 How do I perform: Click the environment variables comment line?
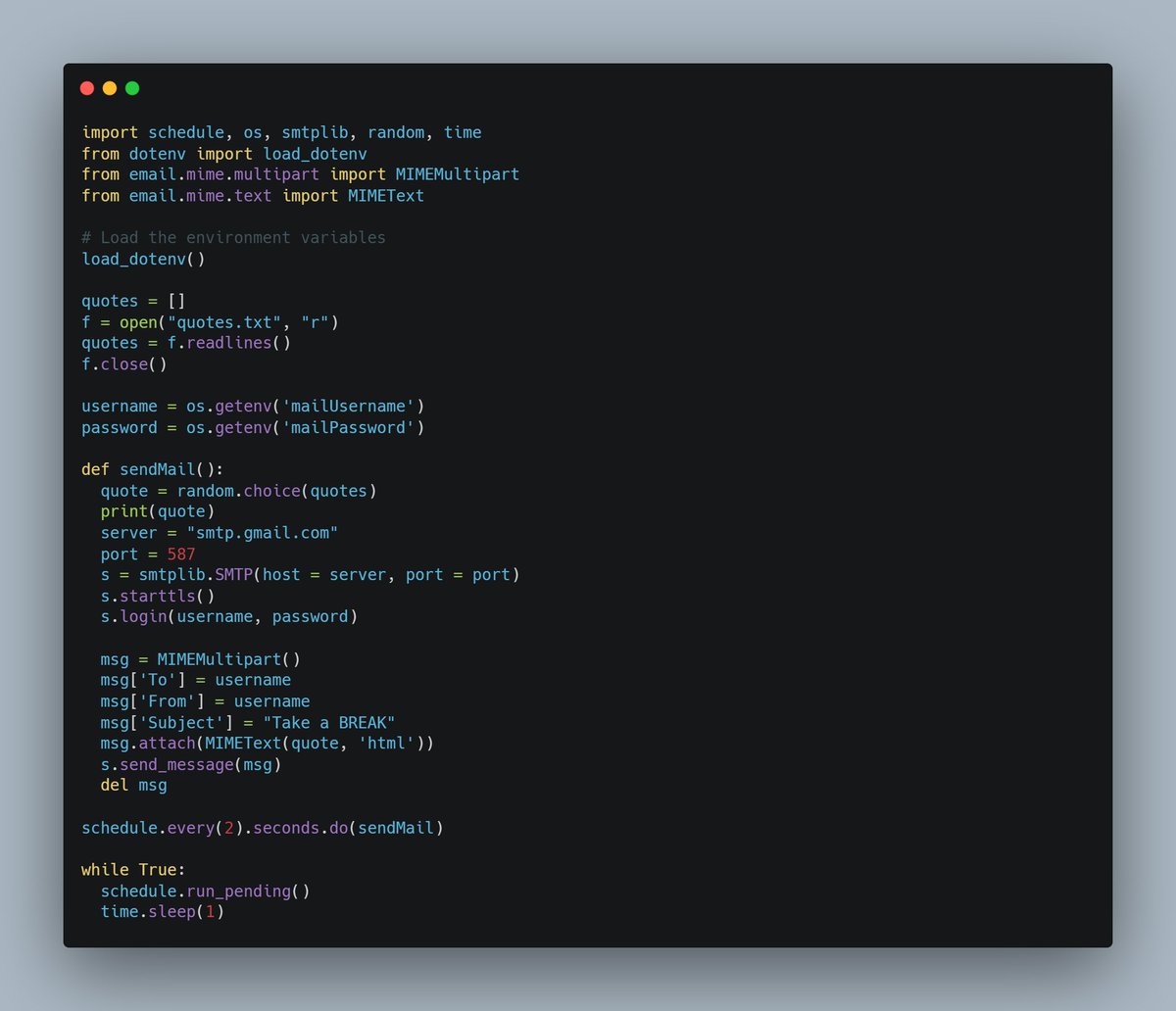click(233, 237)
